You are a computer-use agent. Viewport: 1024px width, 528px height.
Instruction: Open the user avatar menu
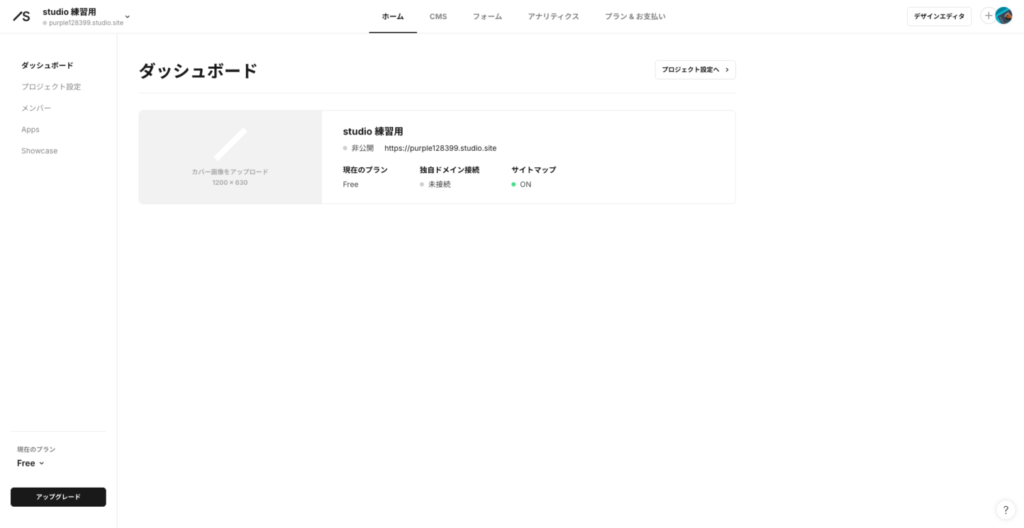coord(1004,16)
